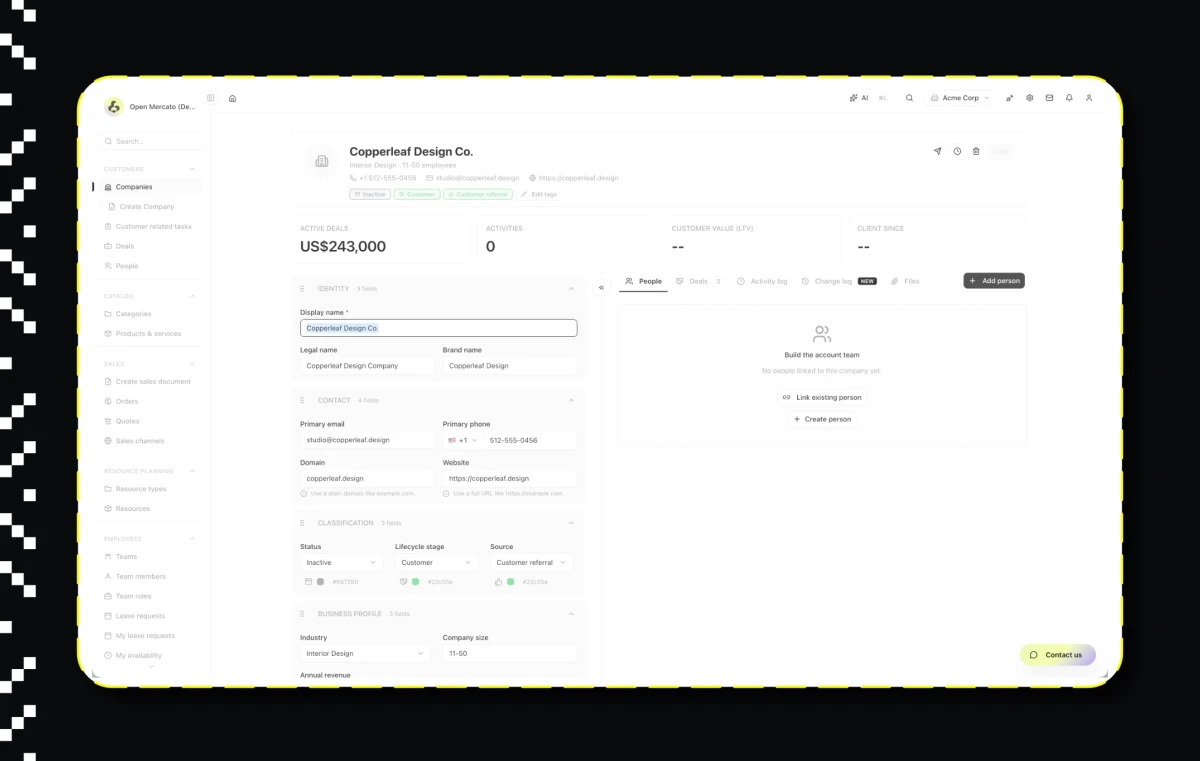The width and height of the screenshot is (1200, 761).
Task: Open the settings gear icon
Action: (x=1029, y=98)
